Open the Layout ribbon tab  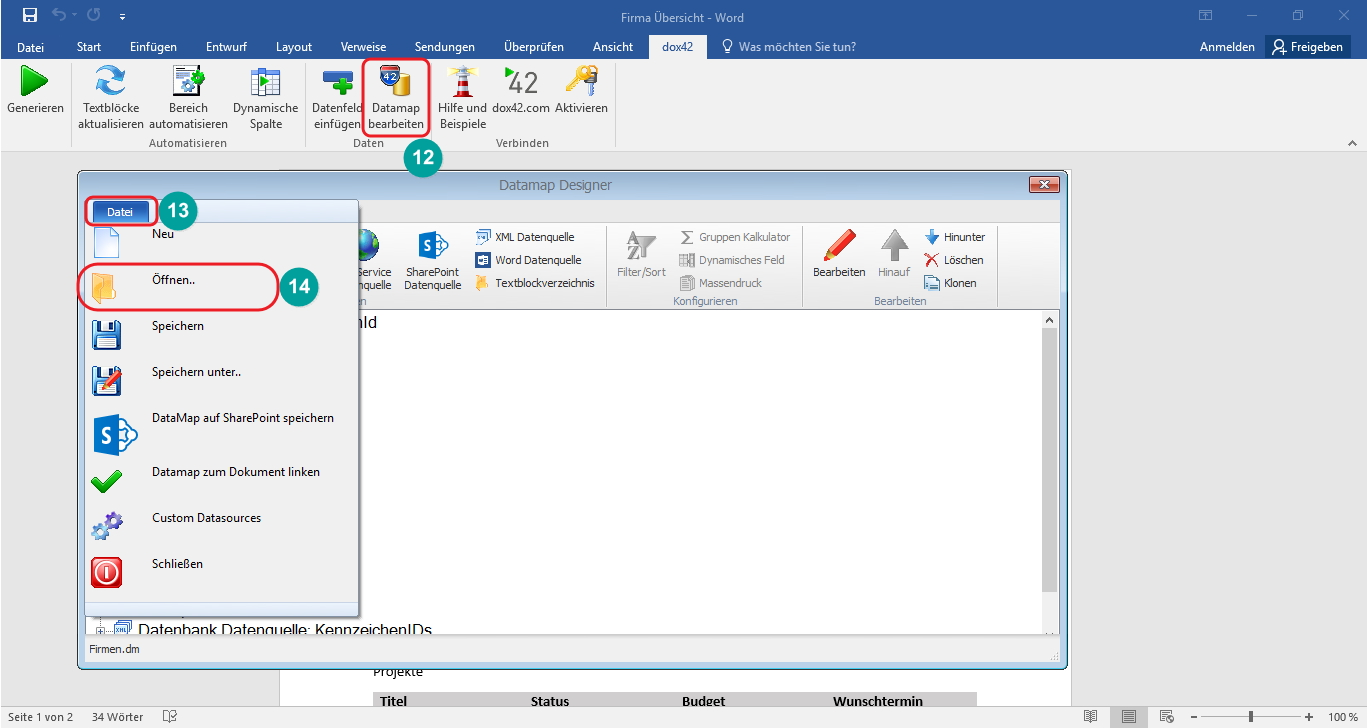(294, 47)
